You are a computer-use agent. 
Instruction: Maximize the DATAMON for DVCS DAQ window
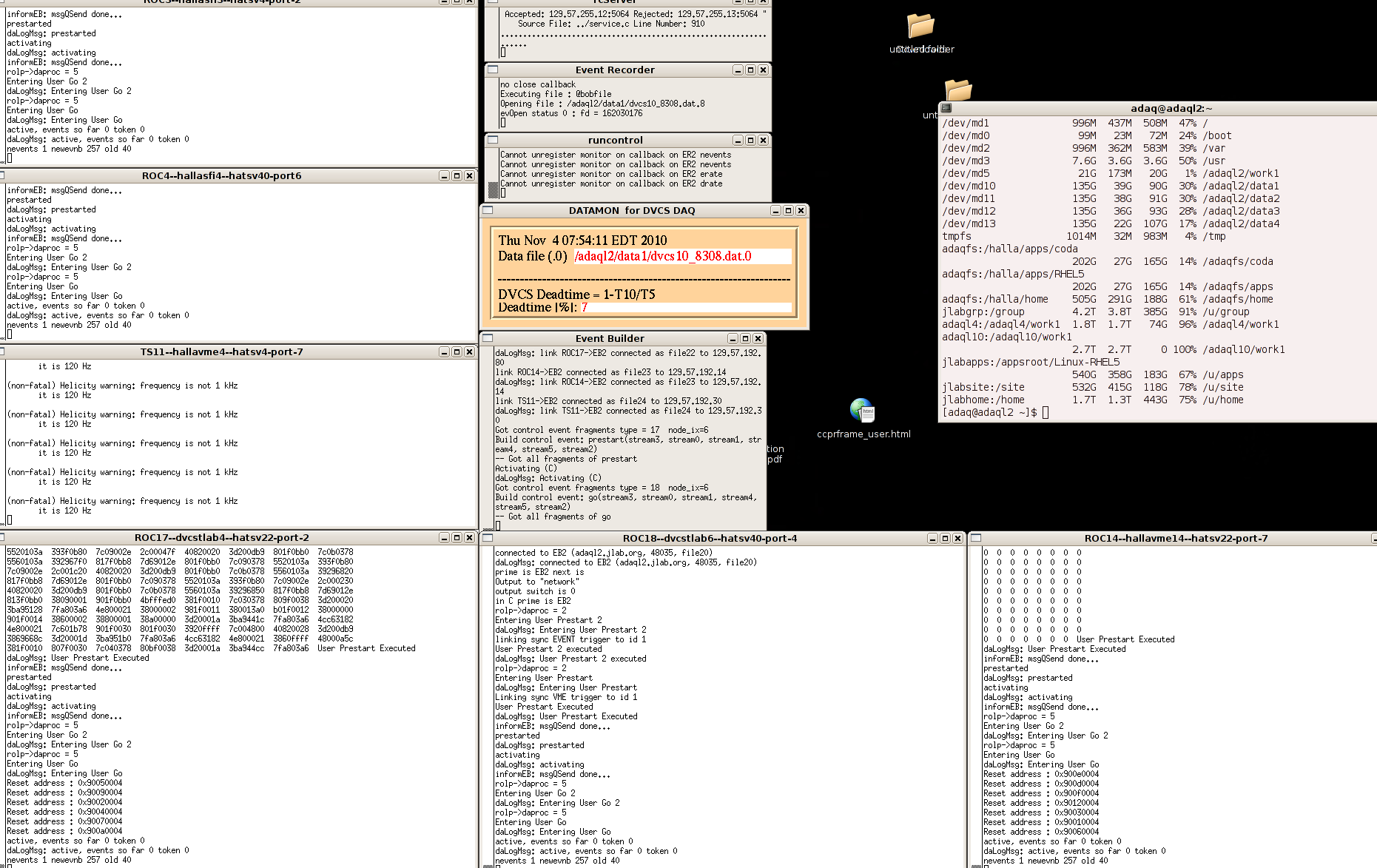coord(788,210)
